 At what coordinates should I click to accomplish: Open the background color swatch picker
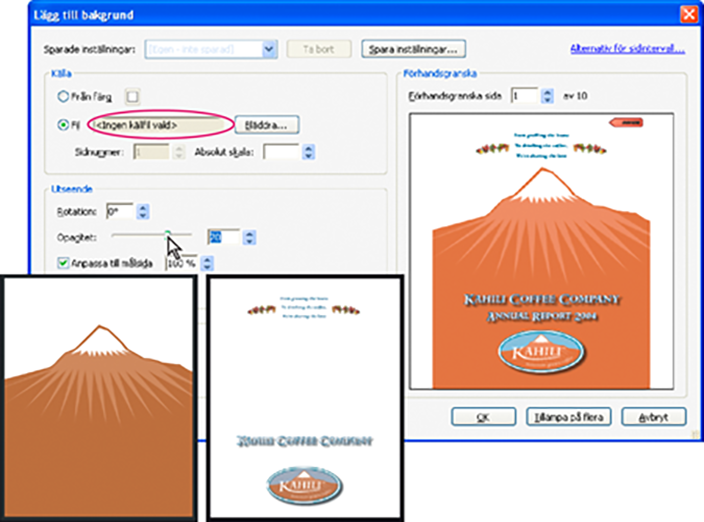tap(132, 97)
